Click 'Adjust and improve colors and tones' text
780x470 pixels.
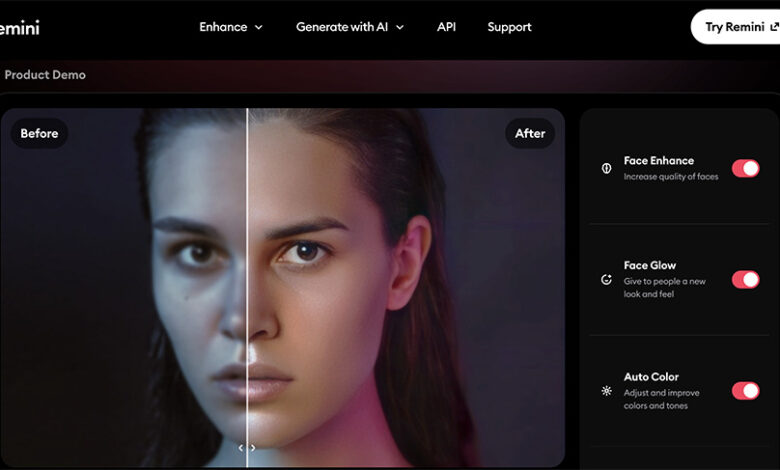[661, 399]
